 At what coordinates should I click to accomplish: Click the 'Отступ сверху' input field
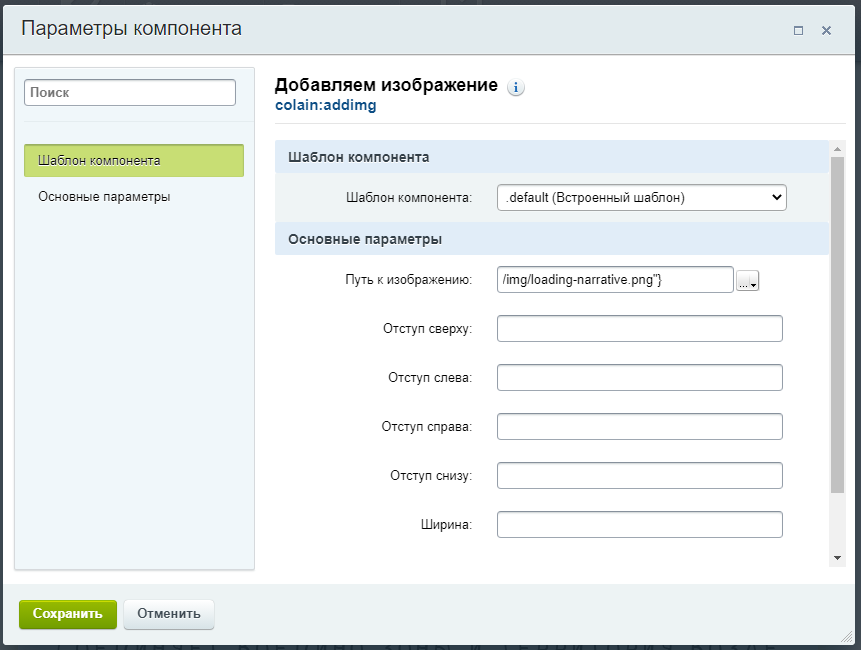(x=639, y=329)
